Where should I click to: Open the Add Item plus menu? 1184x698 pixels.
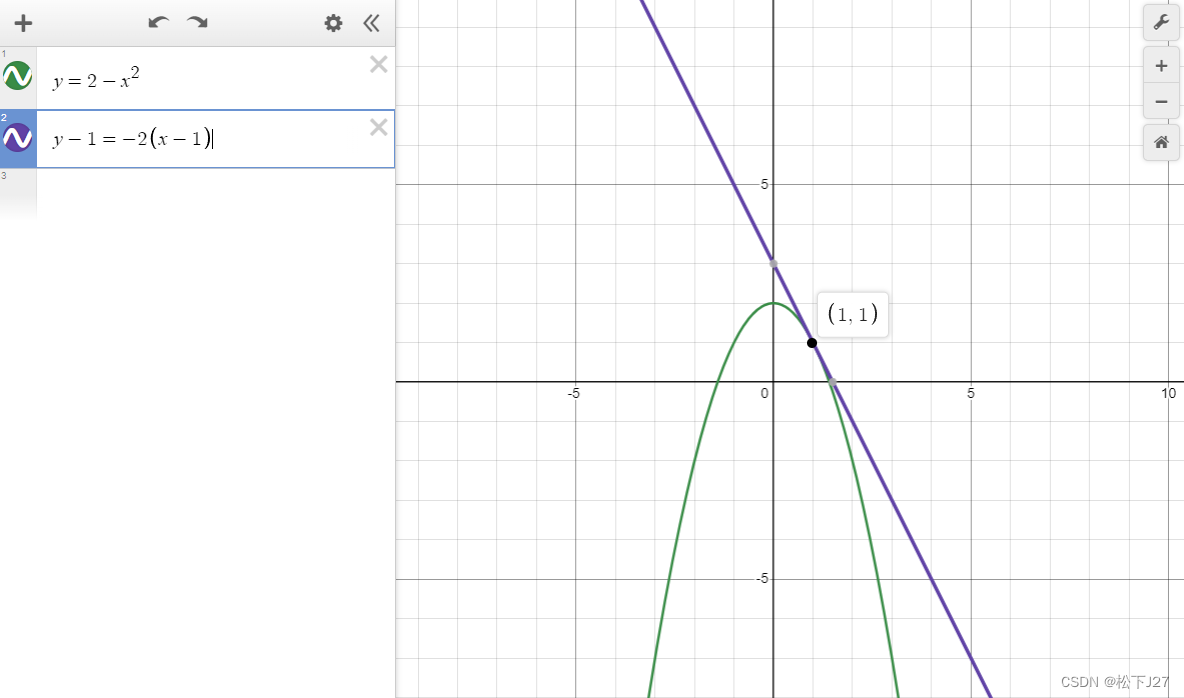[23, 23]
